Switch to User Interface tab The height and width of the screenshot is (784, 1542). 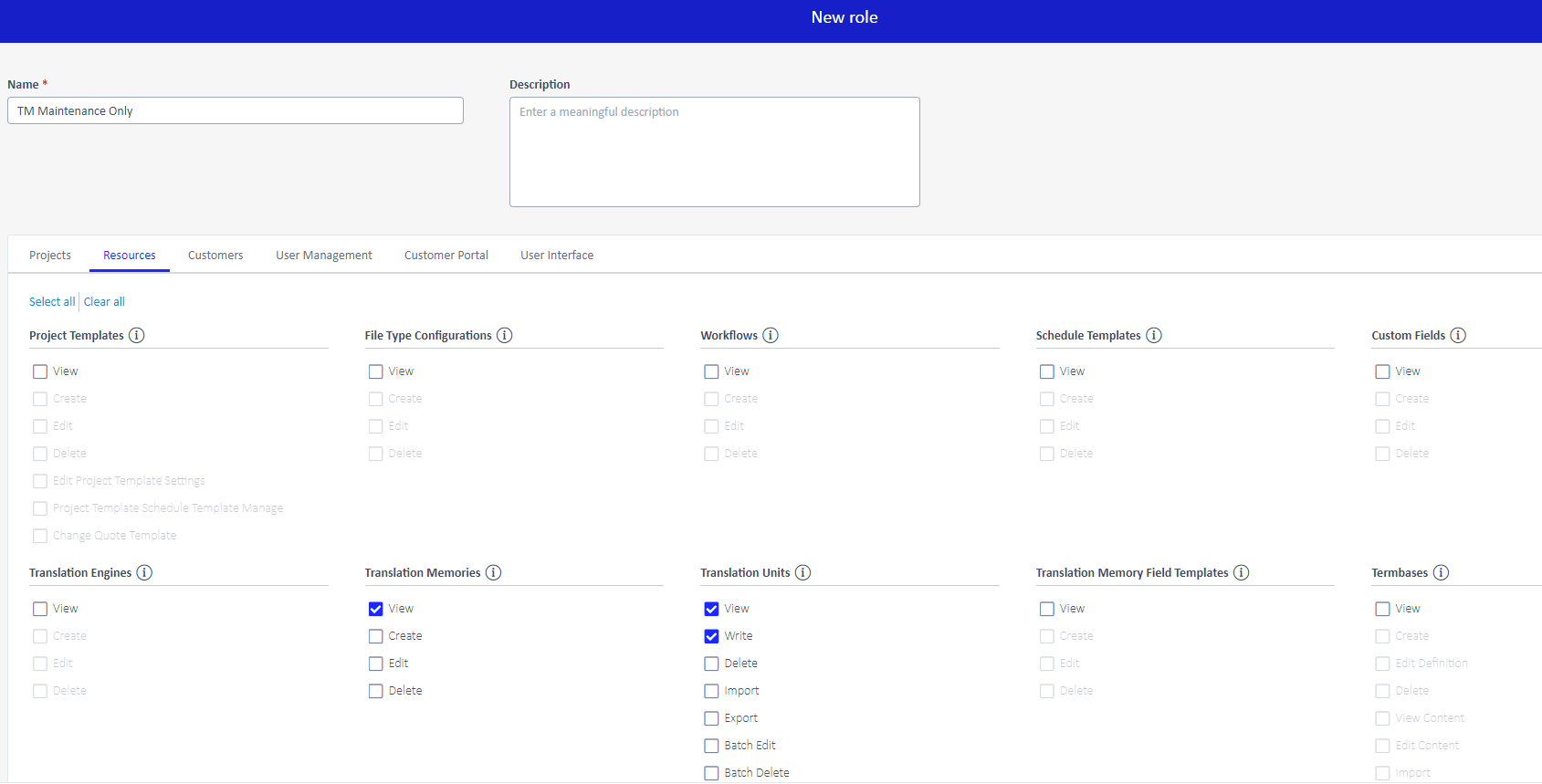557,256
